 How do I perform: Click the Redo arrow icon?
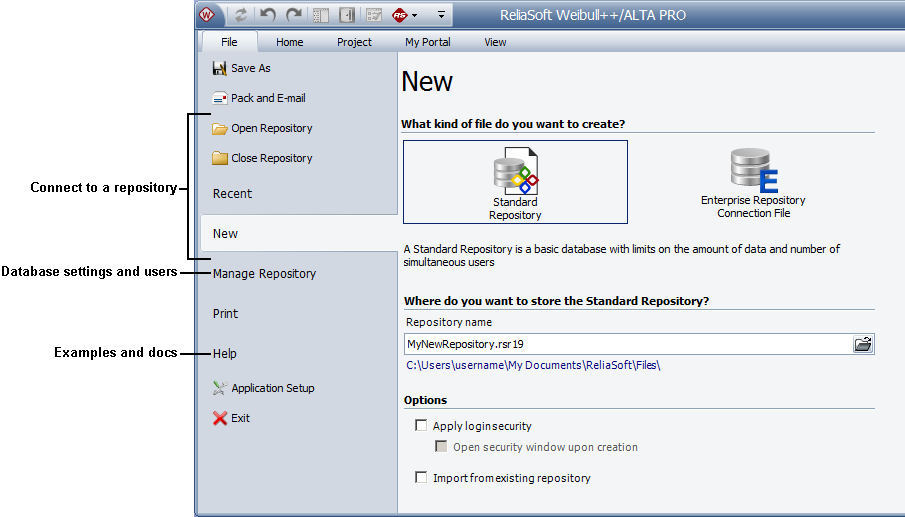293,15
